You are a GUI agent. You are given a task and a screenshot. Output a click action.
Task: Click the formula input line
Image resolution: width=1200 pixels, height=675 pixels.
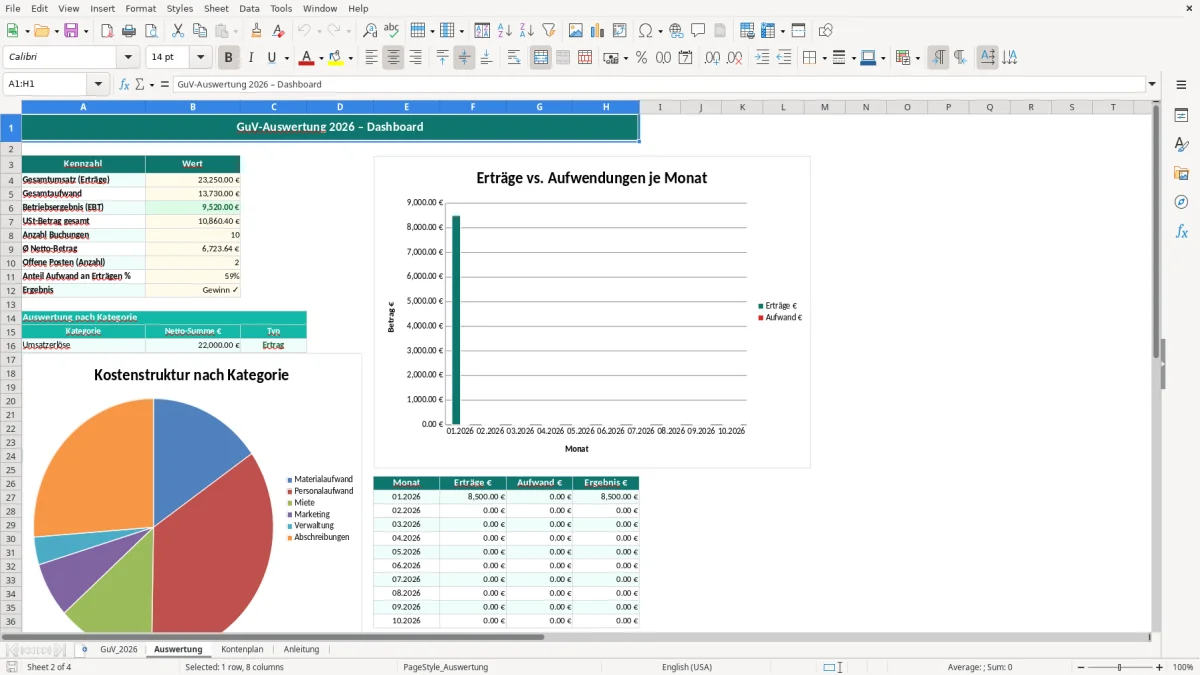click(660, 85)
